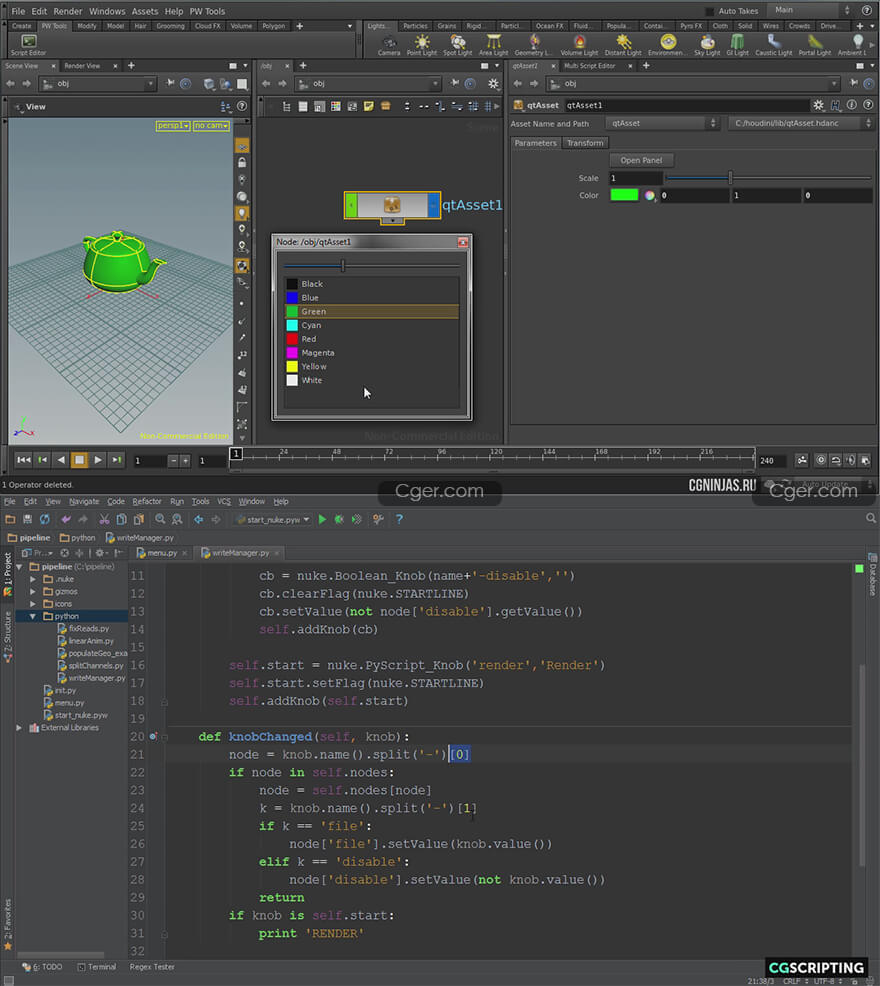Open the Regex Tester tool window
The height and width of the screenshot is (986, 880).
[152, 967]
